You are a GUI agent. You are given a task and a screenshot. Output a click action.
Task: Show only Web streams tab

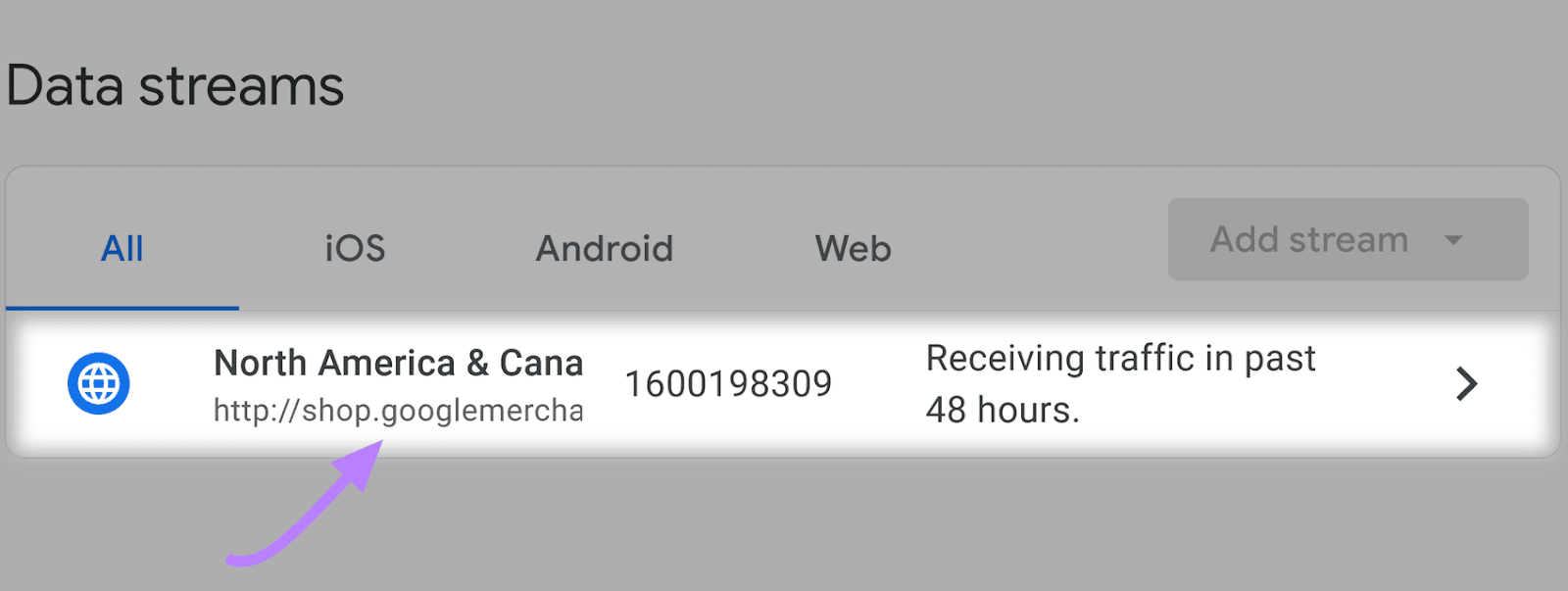(x=853, y=249)
